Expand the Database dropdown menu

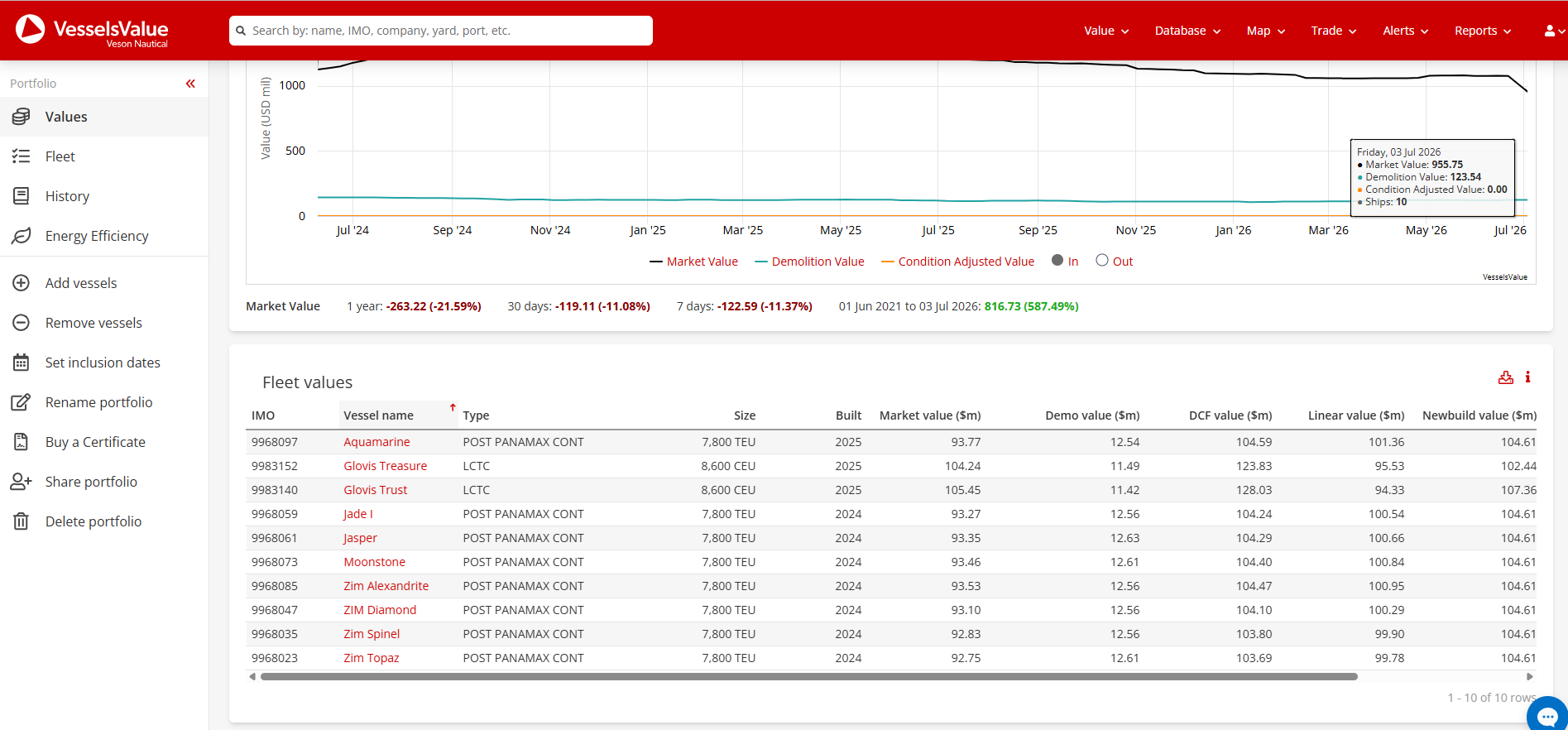coord(1187,31)
